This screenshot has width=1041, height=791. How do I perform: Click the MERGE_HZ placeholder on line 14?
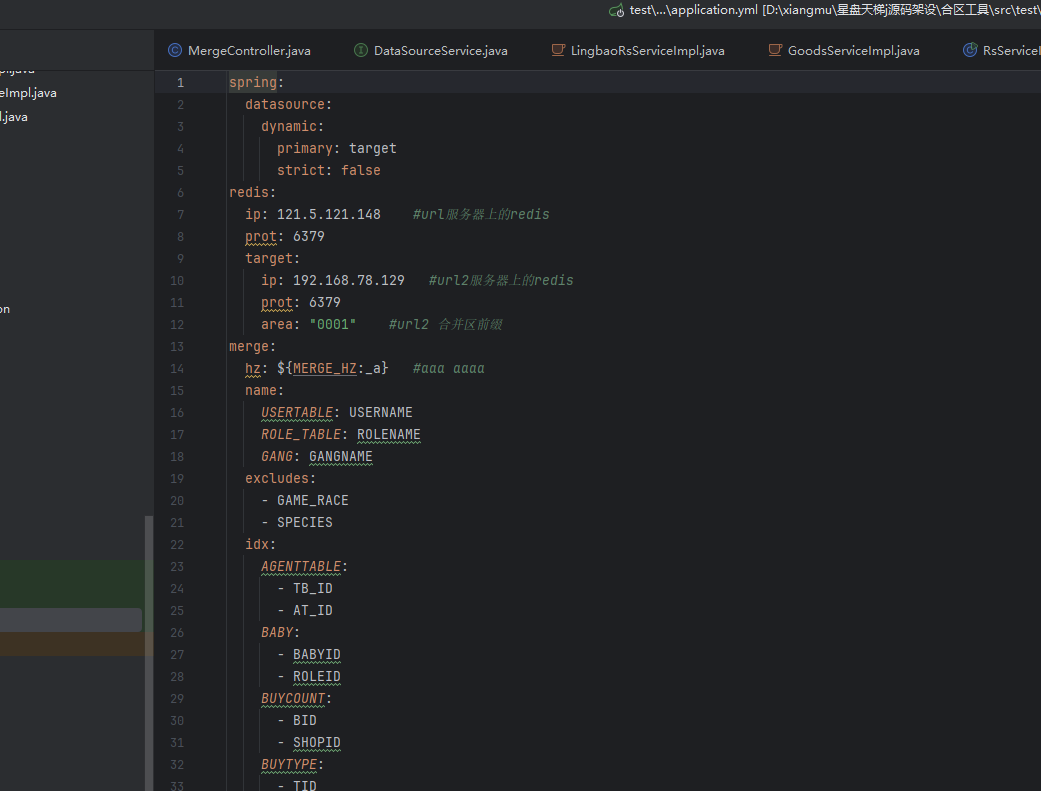325,369
